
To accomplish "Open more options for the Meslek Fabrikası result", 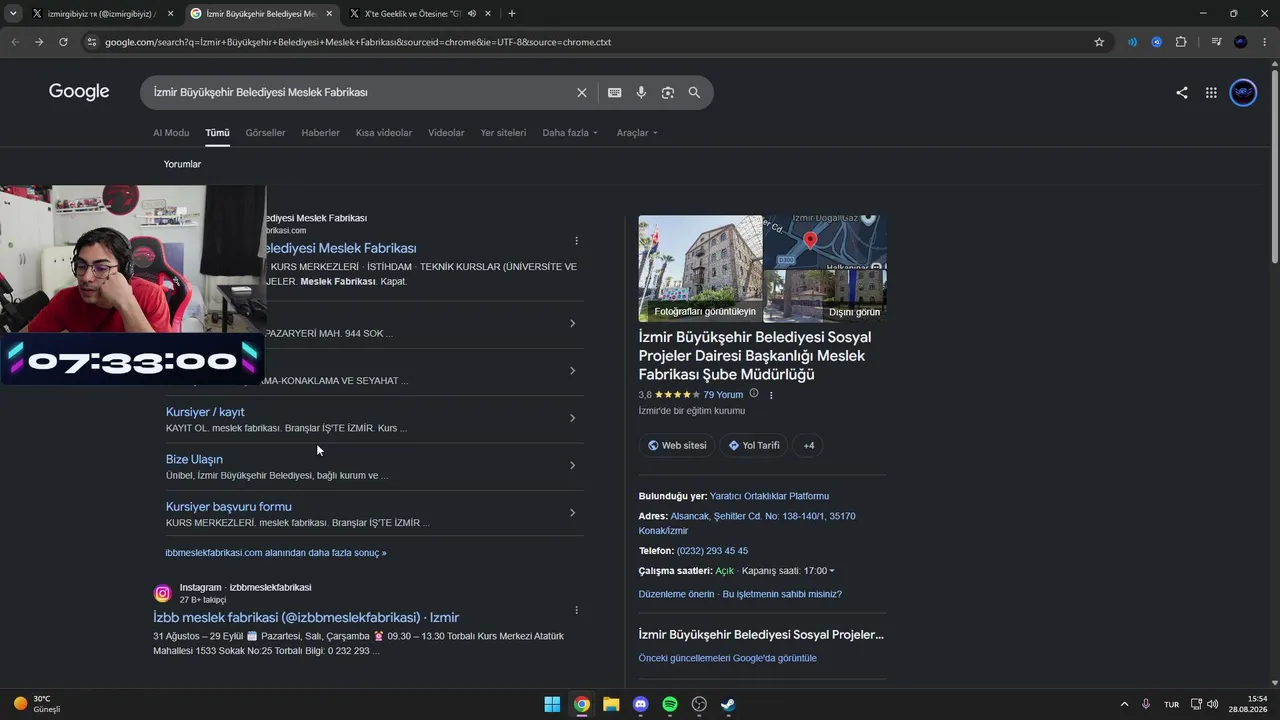I will 576,241.
